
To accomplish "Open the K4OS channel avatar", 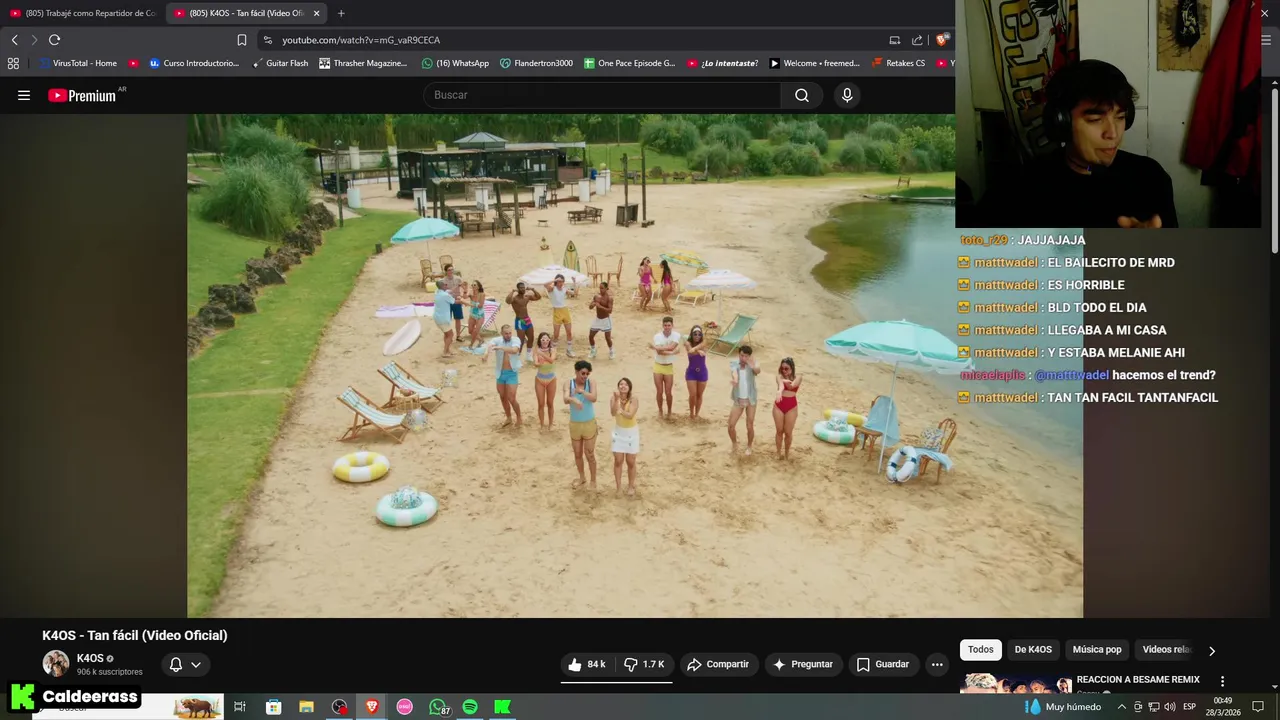I will (x=56, y=664).
